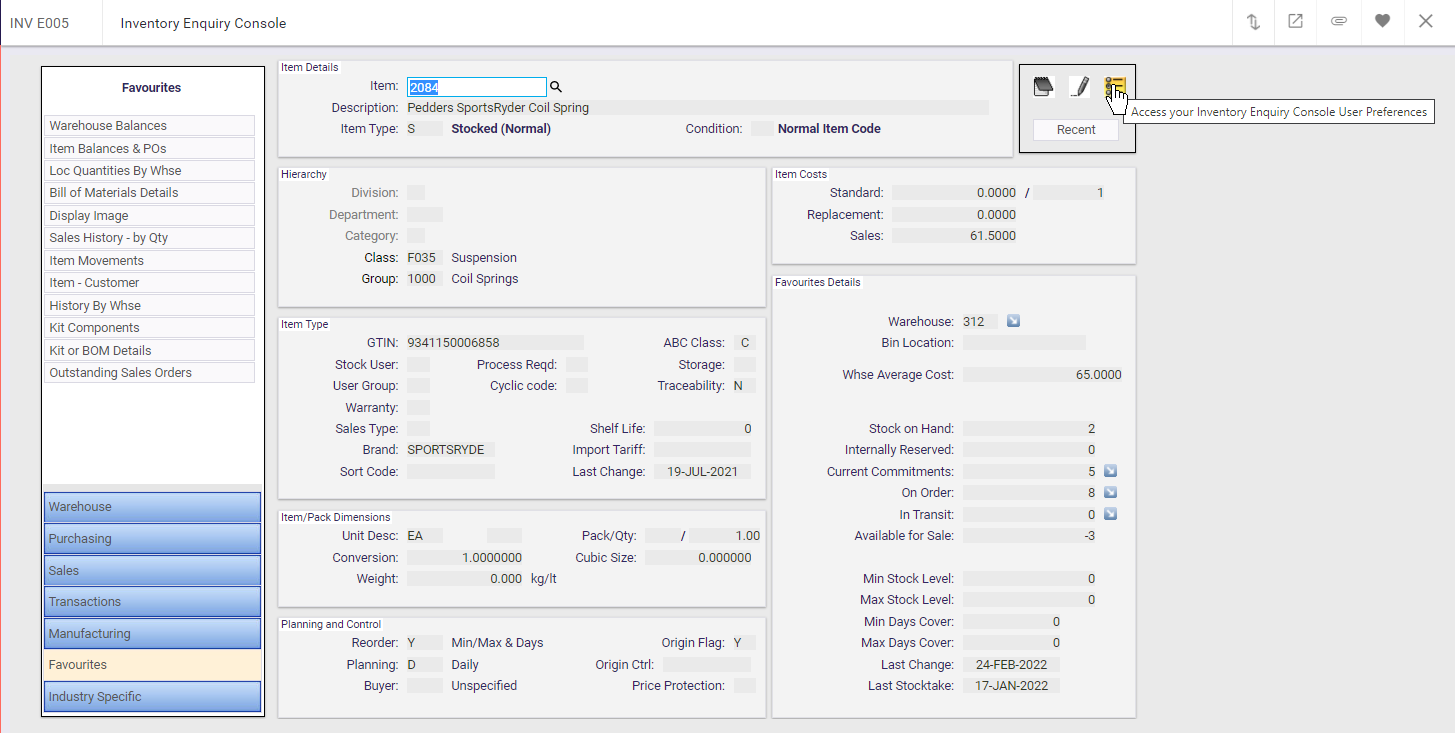Click drill-down arrow for On Order
The image size is (1455, 733).
click(x=1110, y=492)
